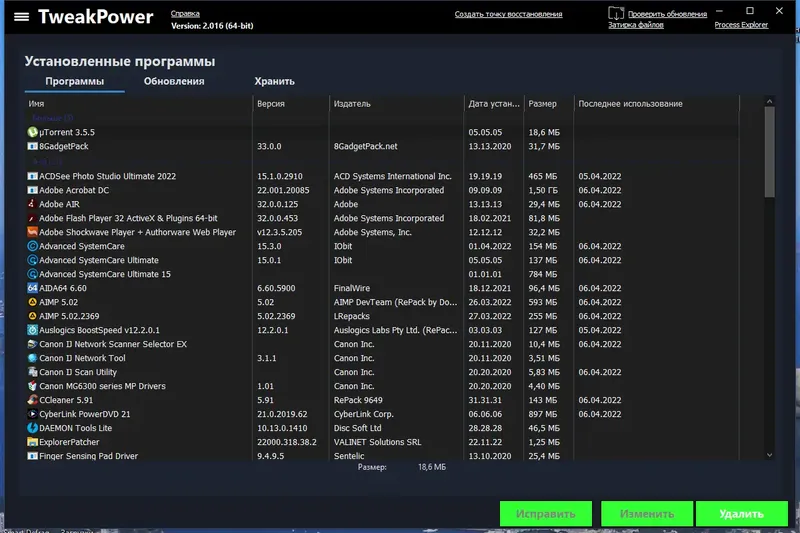Image resolution: width=800 pixels, height=533 pixels.
Task: Click the Auslogics BoostSpeed icon
Action: pos(32,331)
